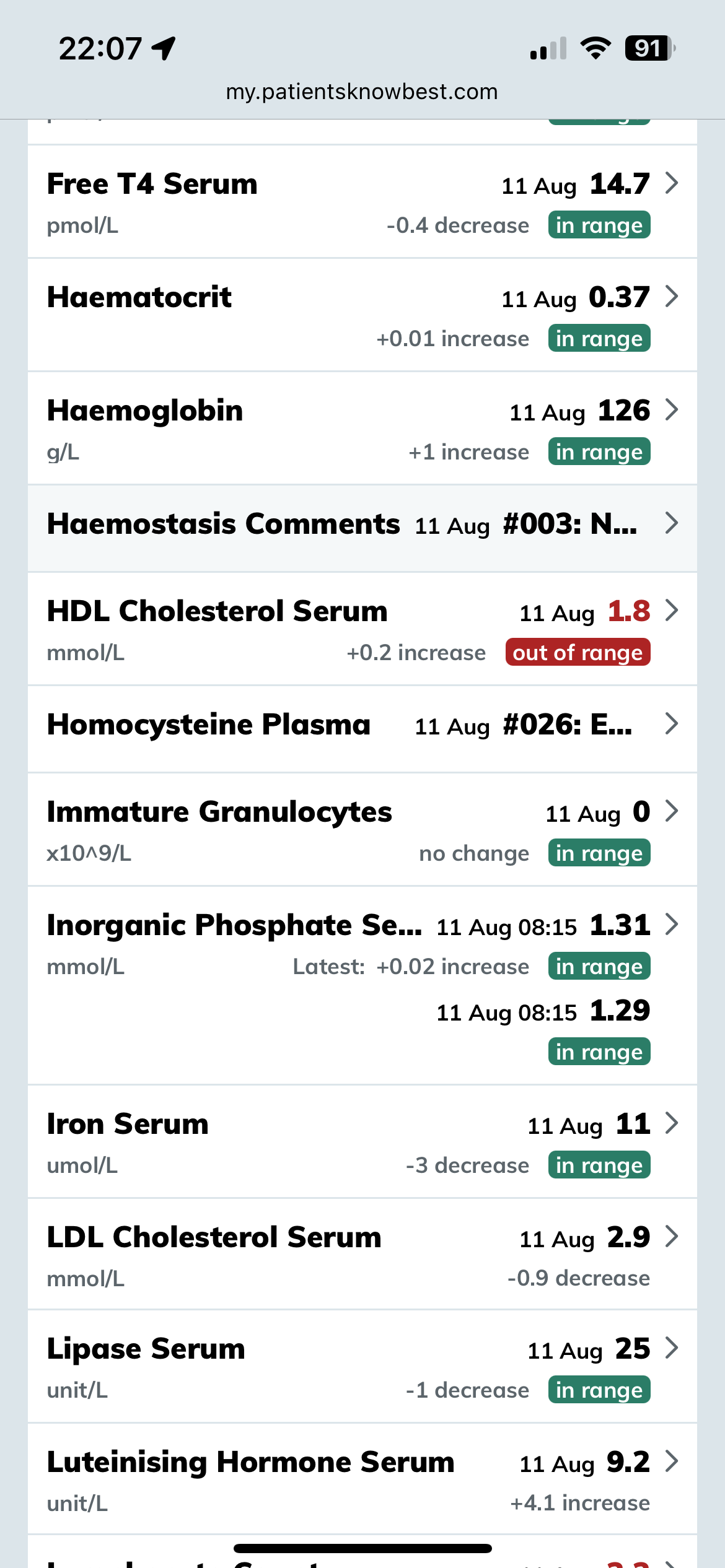This screenshot has height=1568, width=725.
Task: Select the Haemoglobin in range badge
Action: click(599, 452)
